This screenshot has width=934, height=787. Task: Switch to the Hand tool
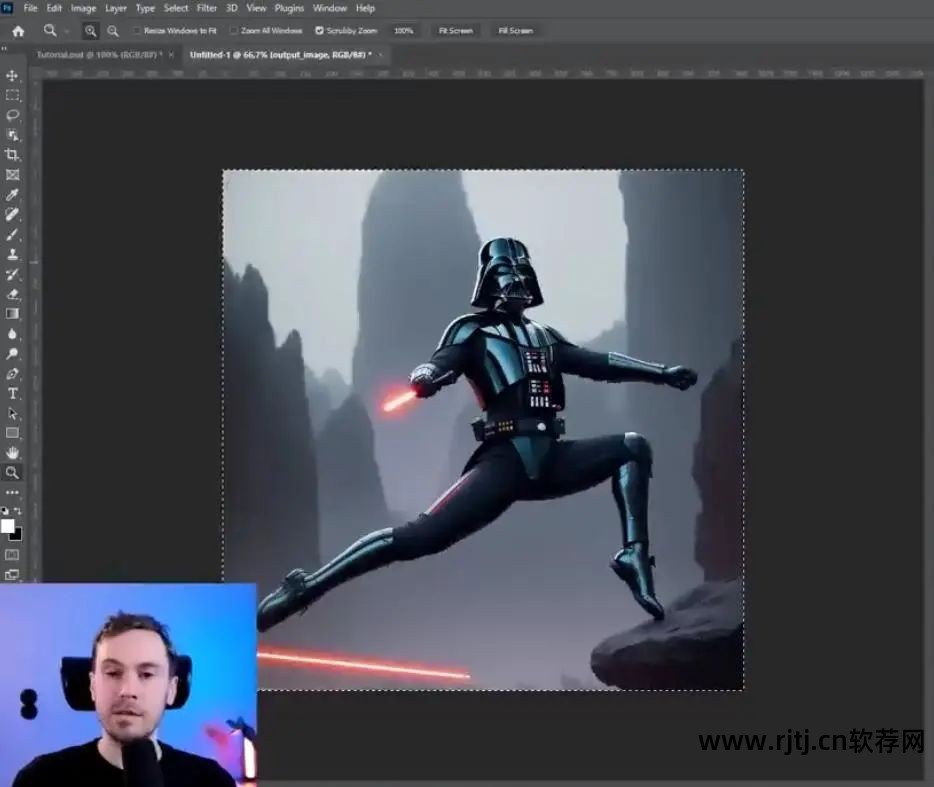tap(13, 452)
